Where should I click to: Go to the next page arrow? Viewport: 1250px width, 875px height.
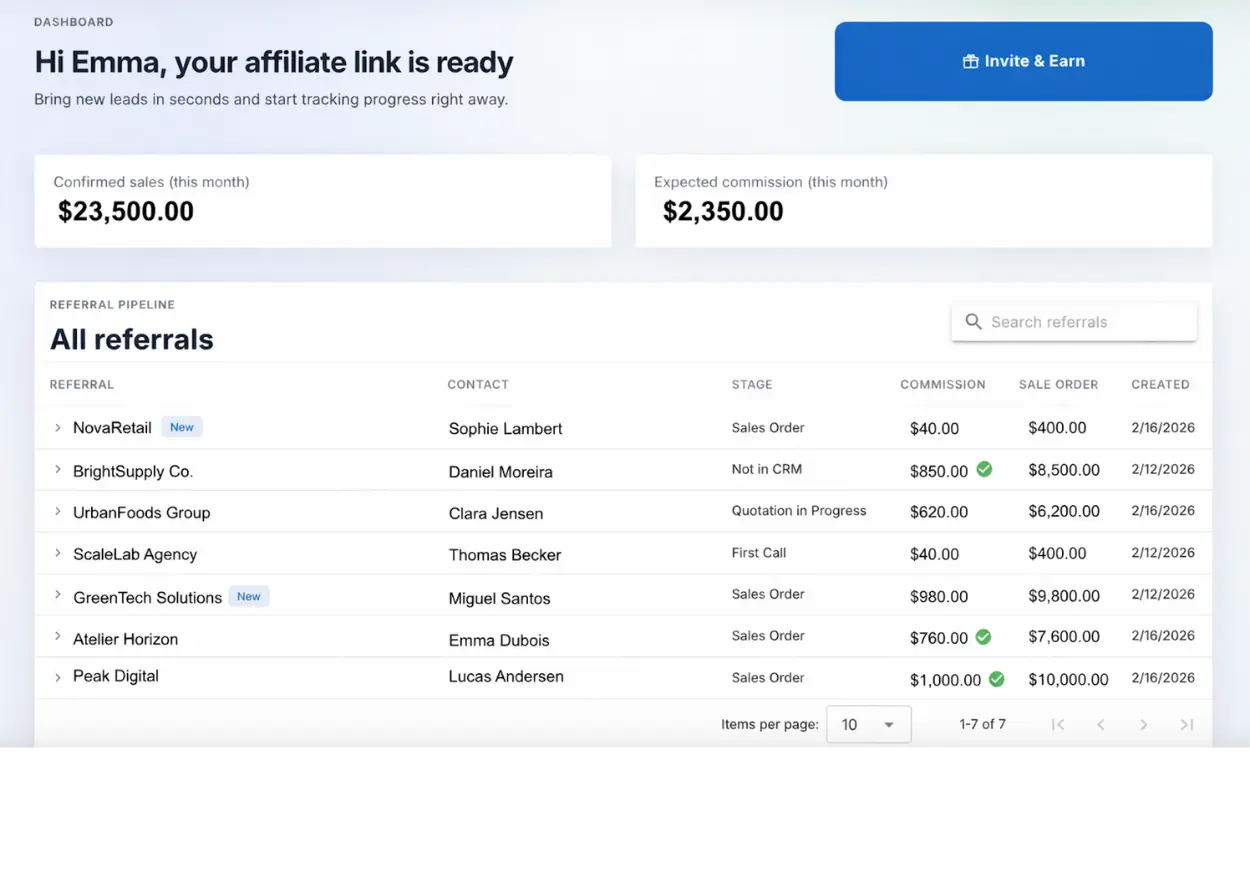pyautogui.click(x=1144, y=725)
